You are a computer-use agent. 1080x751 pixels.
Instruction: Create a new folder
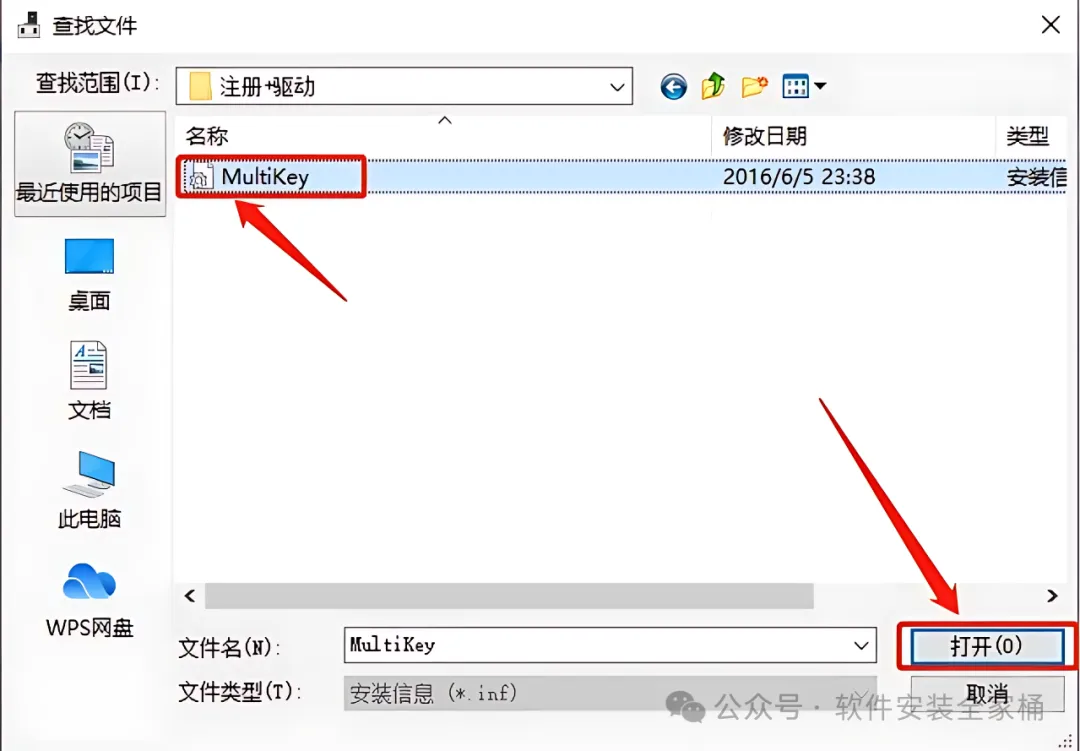coord(754,86)
